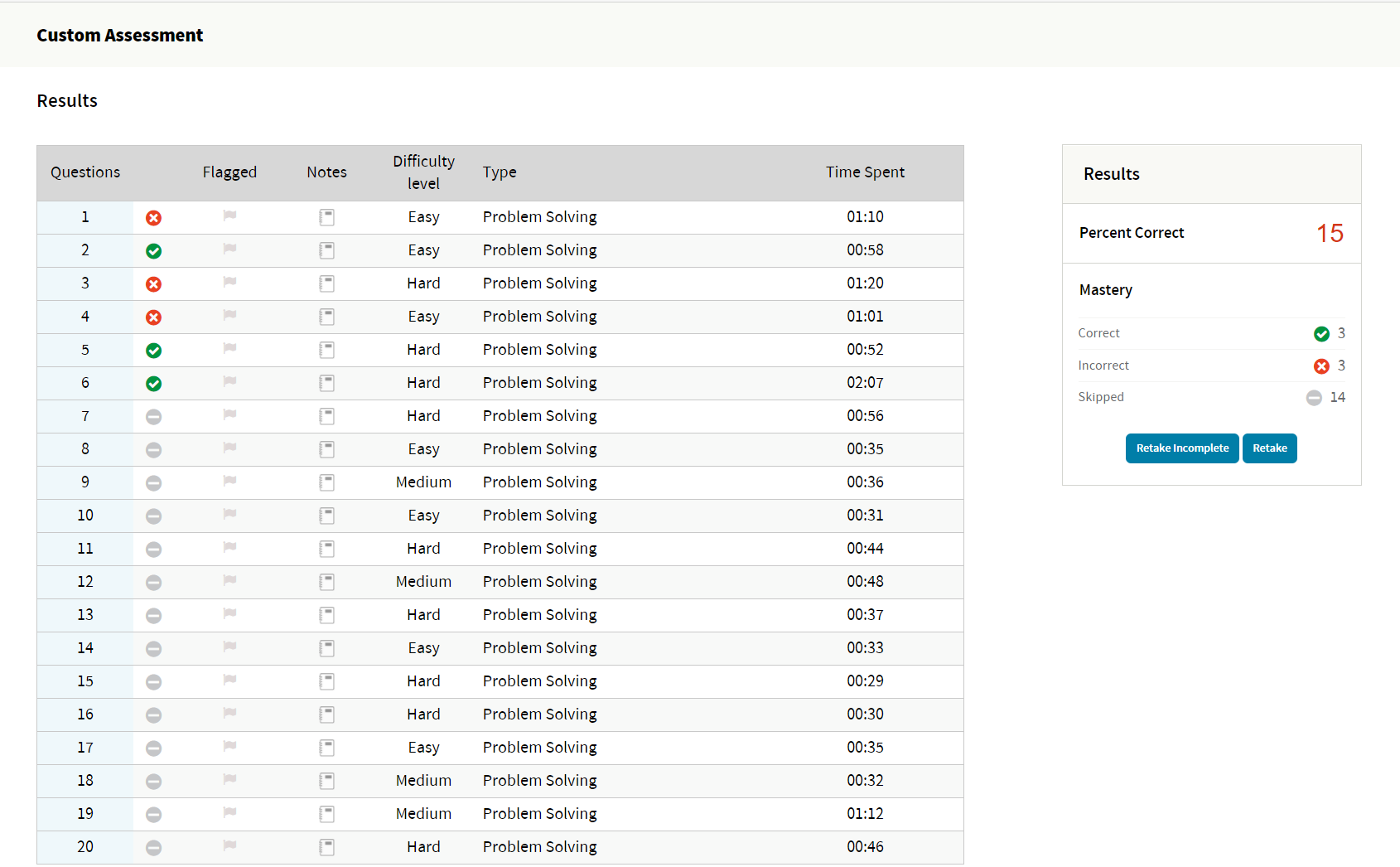Open the notes icon for question 12

(327, 582)
